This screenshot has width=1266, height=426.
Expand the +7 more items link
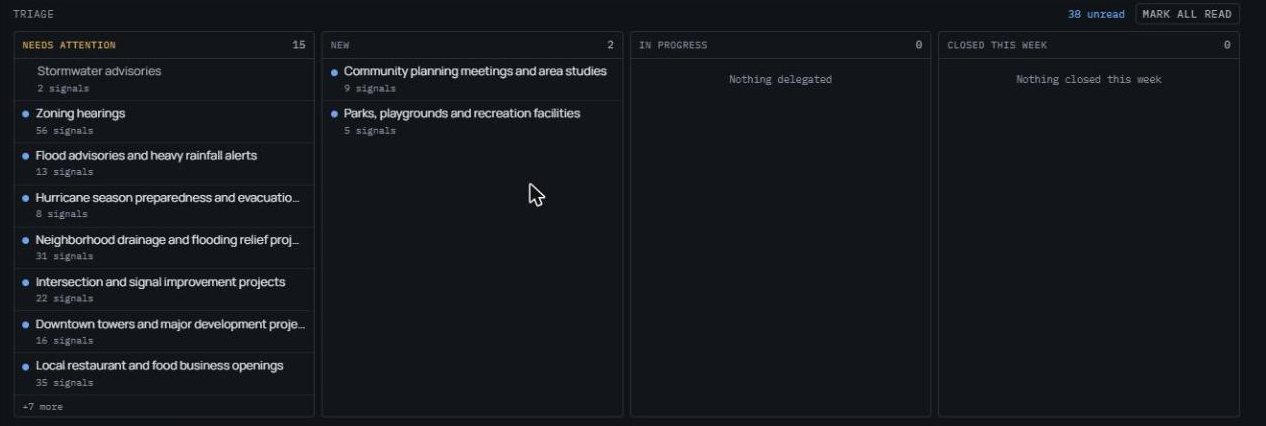(42, 407)
